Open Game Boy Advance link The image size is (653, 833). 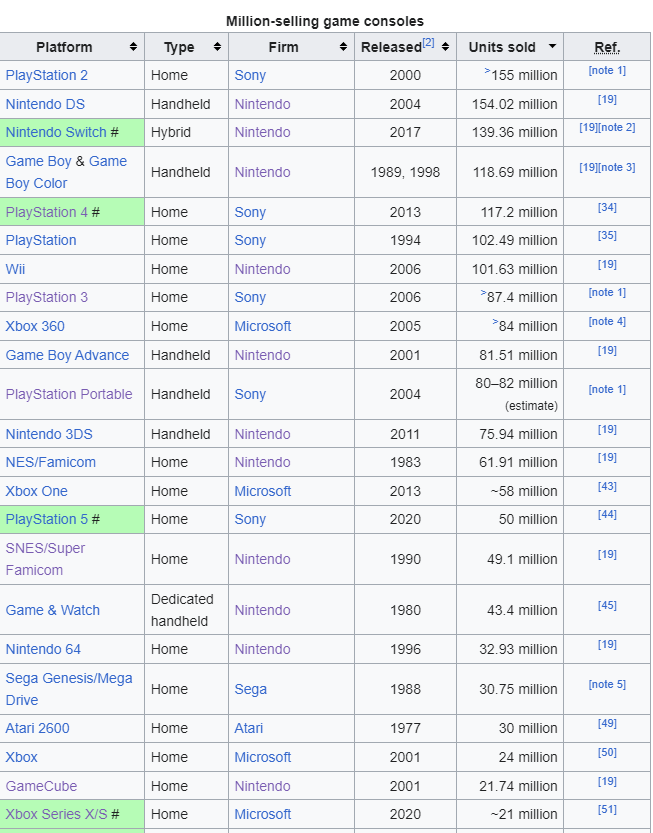[67, 355]
